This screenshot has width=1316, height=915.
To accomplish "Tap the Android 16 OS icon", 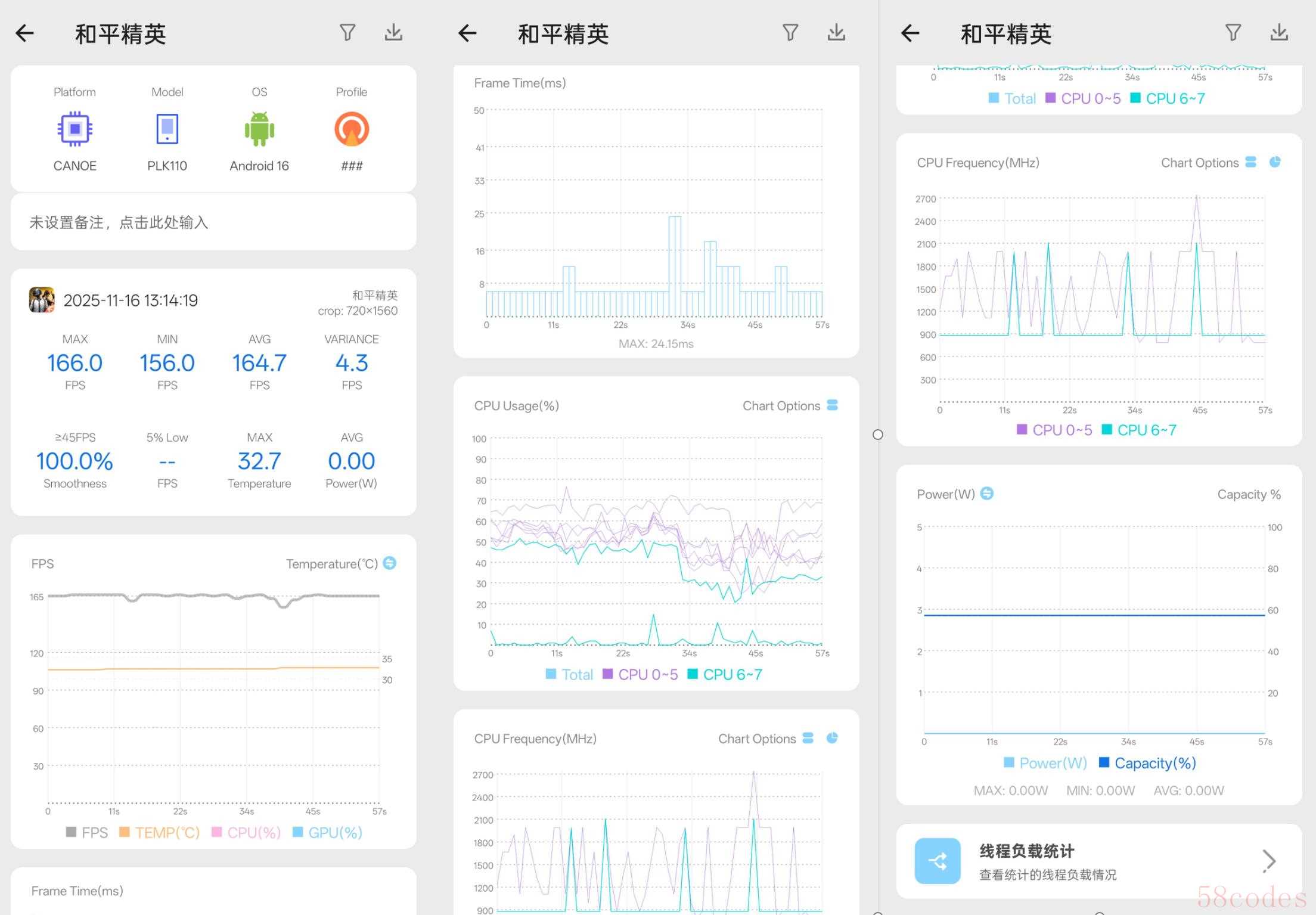I will [x=259, y=129].
